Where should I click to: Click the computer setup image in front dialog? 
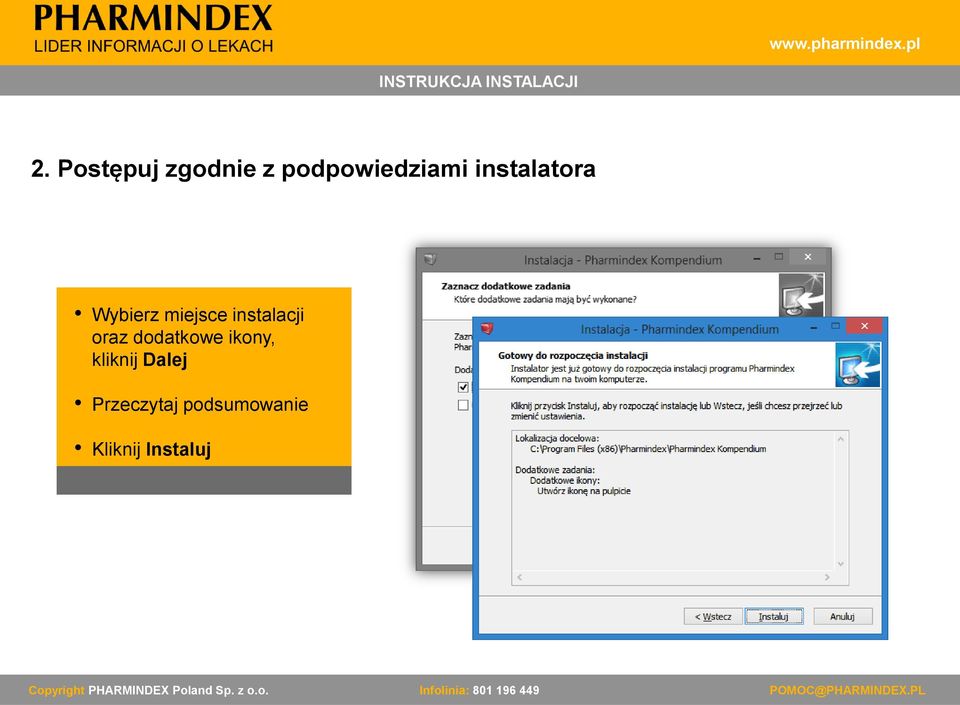click(857, 365)
